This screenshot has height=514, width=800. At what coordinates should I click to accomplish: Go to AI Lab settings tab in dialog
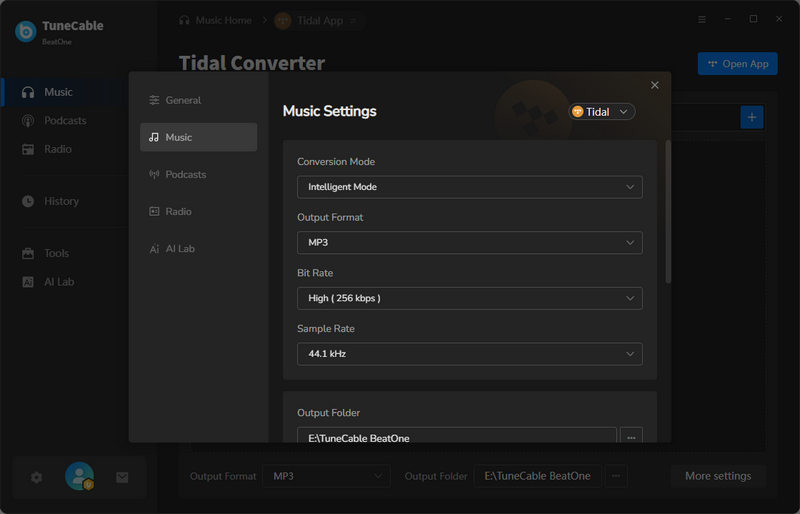click(198, 249)
